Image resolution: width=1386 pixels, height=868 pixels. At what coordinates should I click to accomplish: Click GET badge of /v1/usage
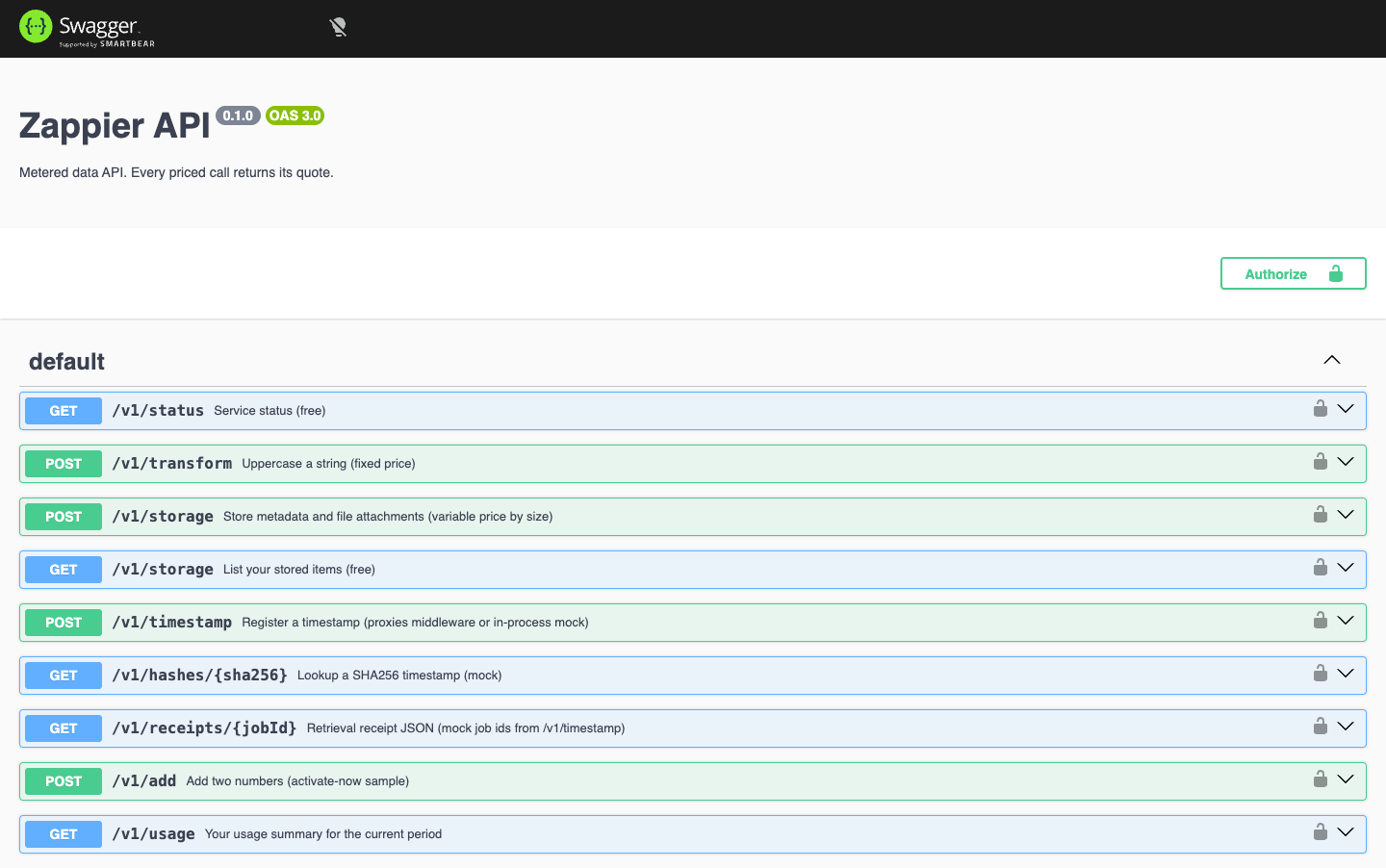(x=64, y=834)
